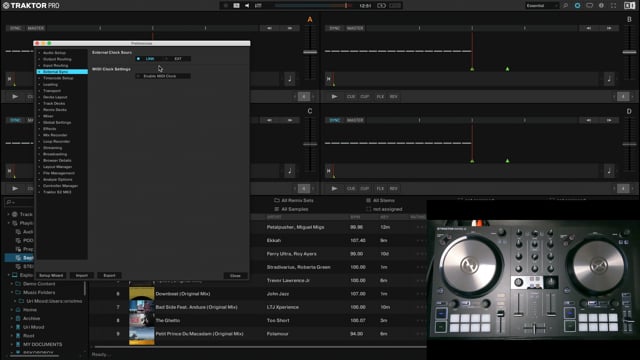Adjust the deck B tempo fader

point(629,52)
